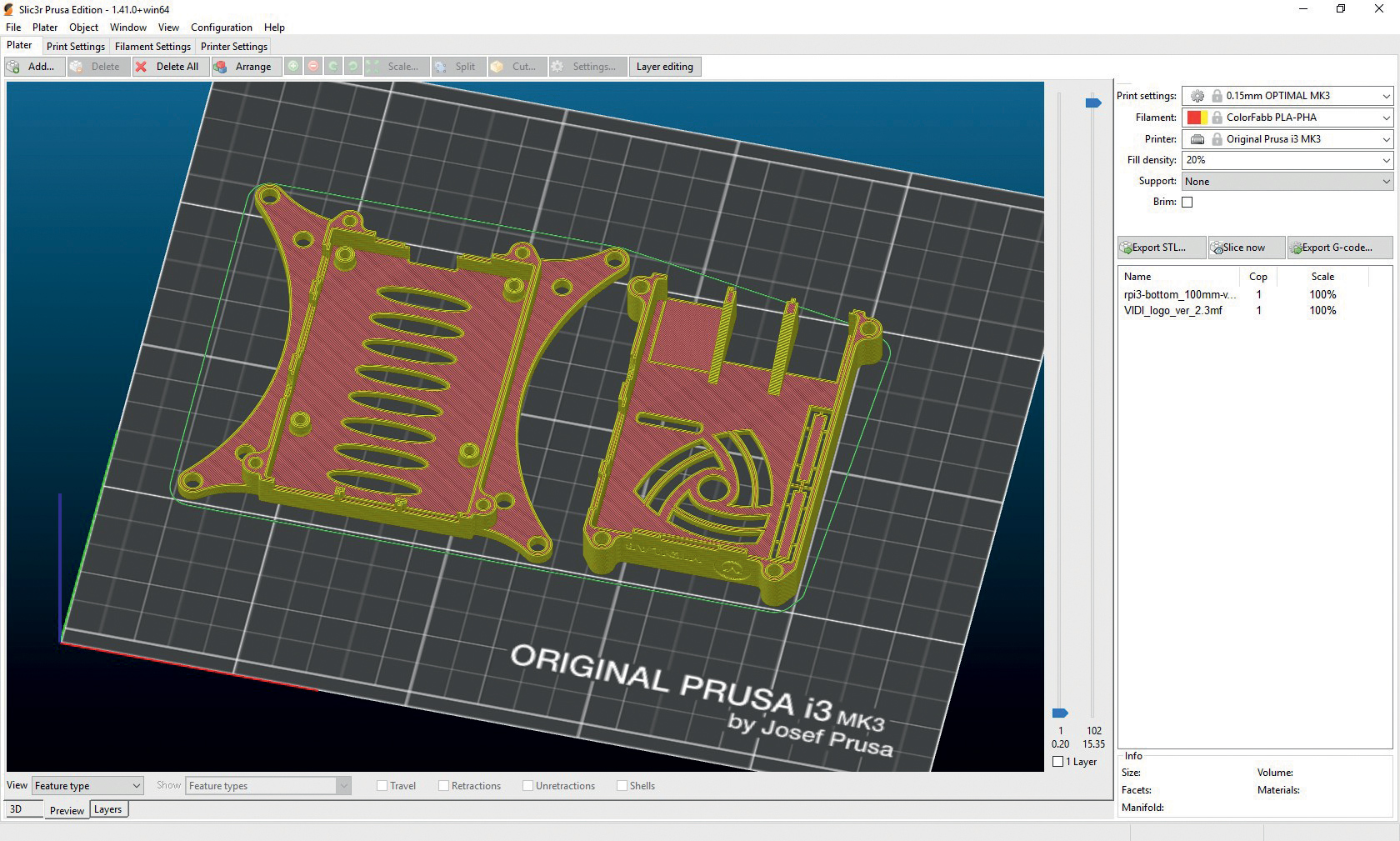Open the Fill density dropdown
The image size is (1400, 841).
click(1287, 160)
